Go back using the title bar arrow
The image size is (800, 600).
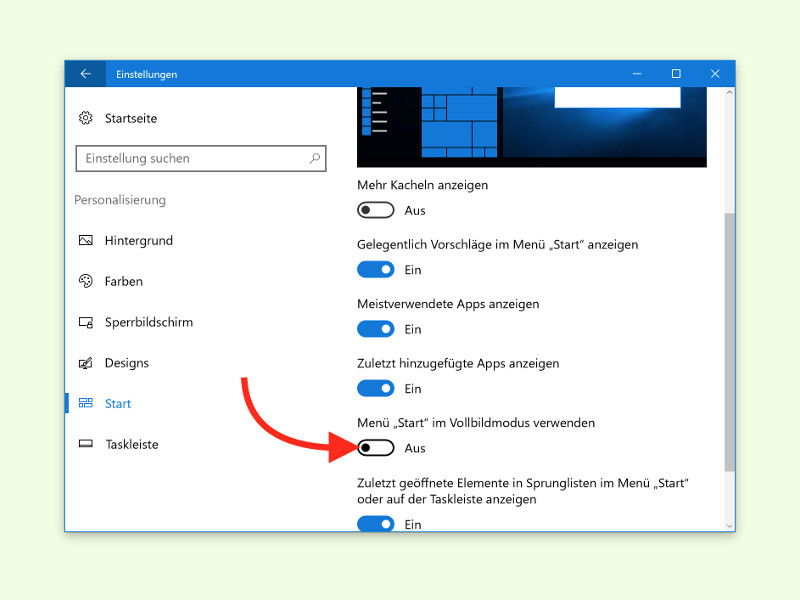click(85, 74)
